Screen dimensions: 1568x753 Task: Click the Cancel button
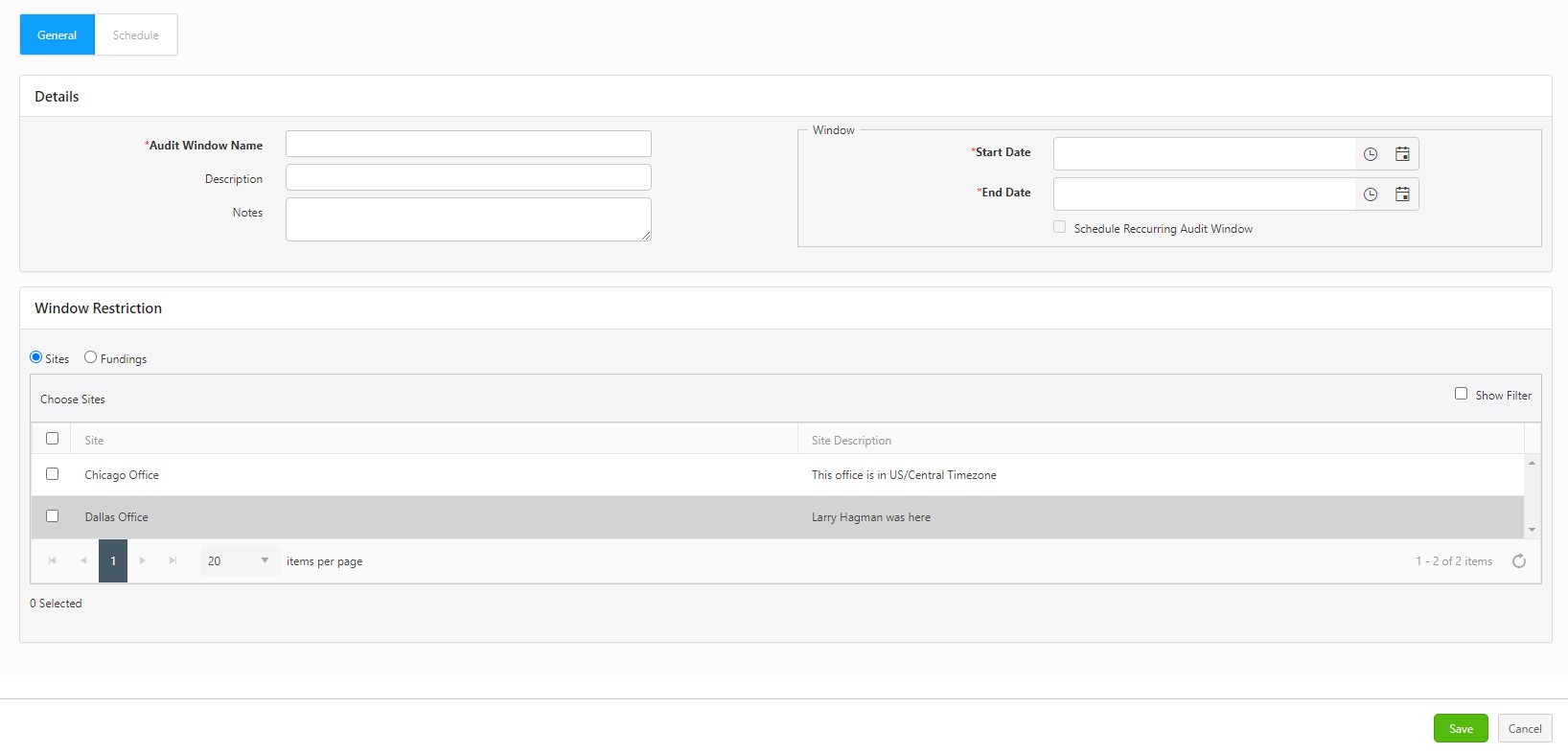point(1525,729)
